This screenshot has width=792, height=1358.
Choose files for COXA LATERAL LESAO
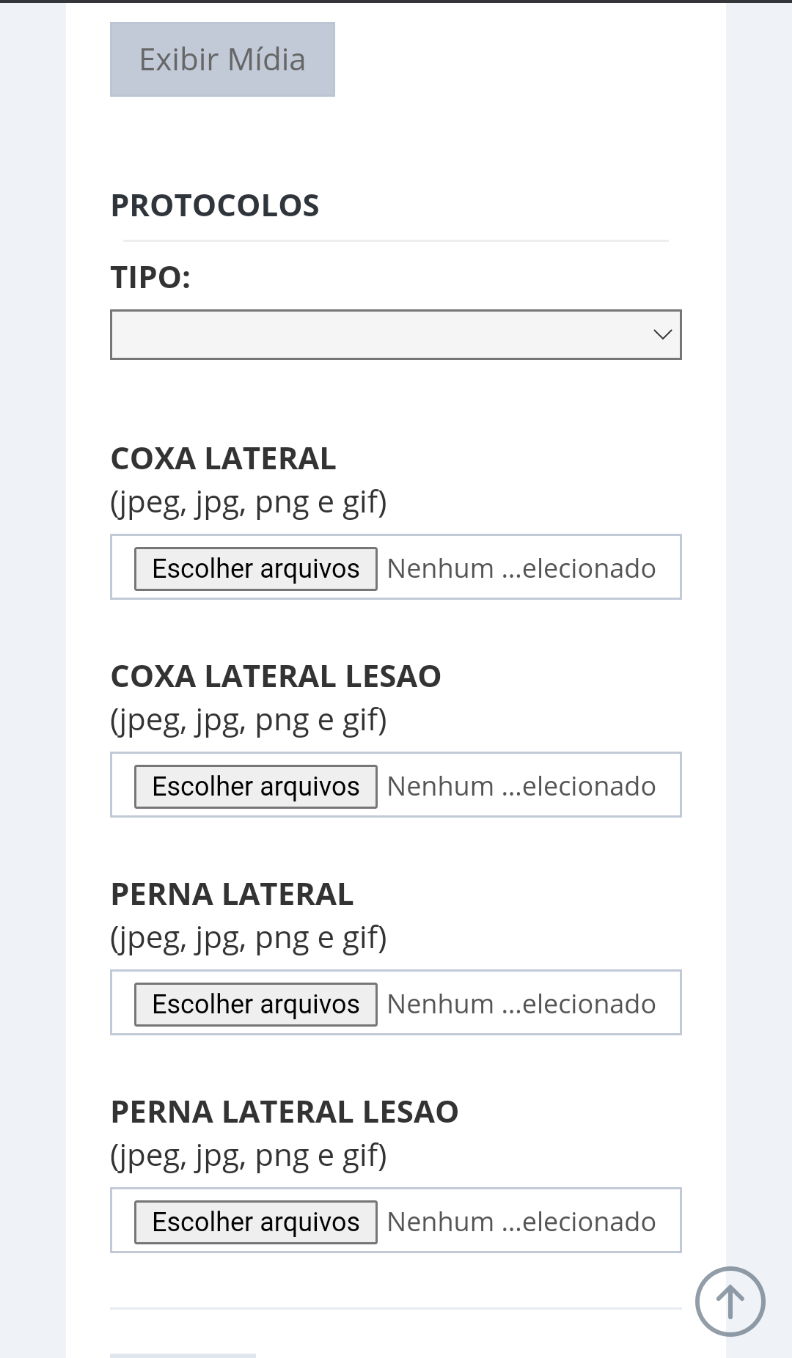[256, 786]
